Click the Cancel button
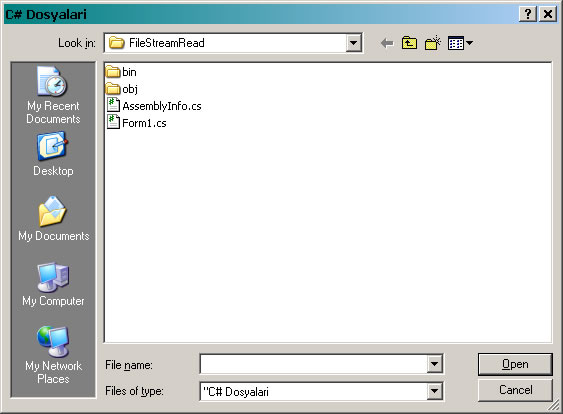 (515, 390)
